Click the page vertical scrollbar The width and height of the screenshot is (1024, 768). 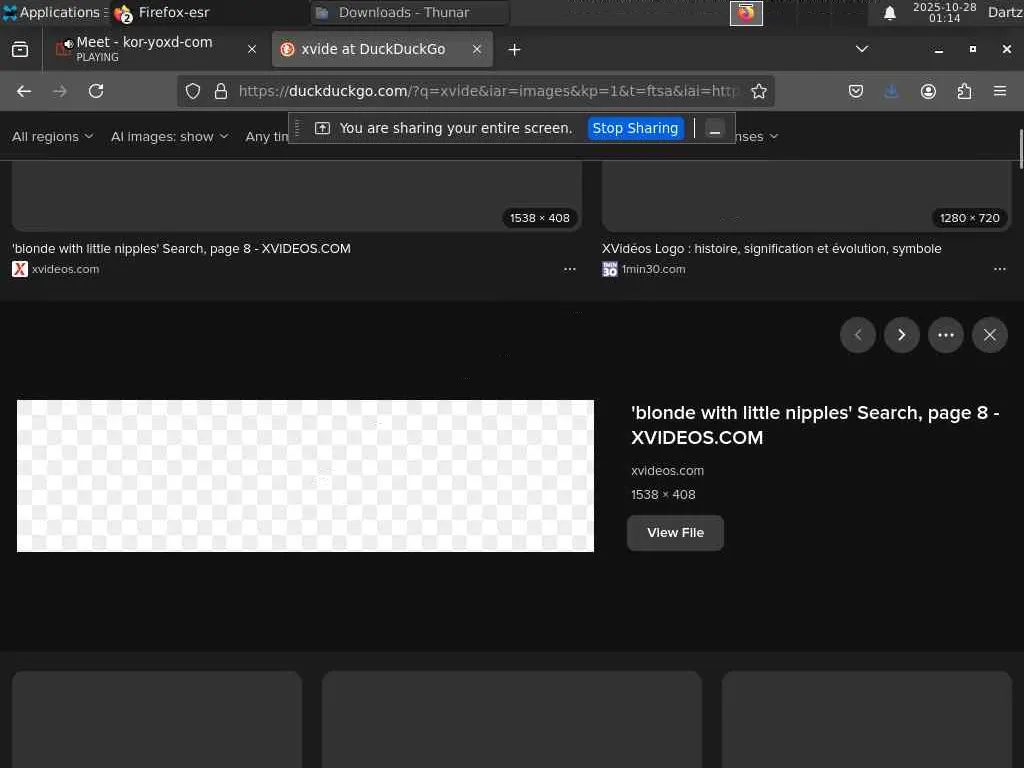[x=1021, y=149]
